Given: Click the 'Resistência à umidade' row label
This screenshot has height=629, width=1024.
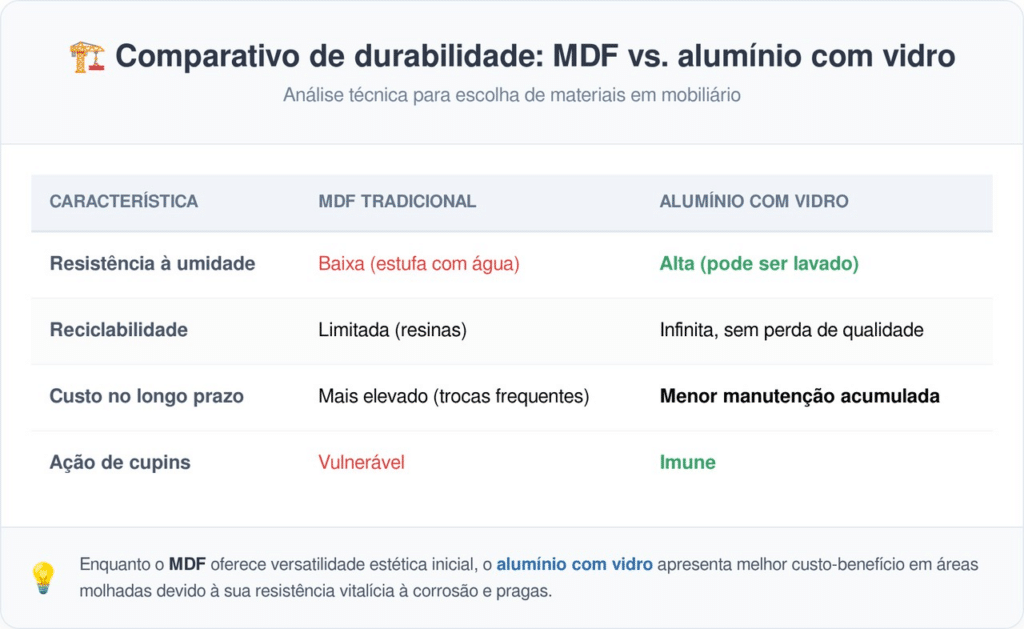Looking at the screenshot, I should pos(152,264).
